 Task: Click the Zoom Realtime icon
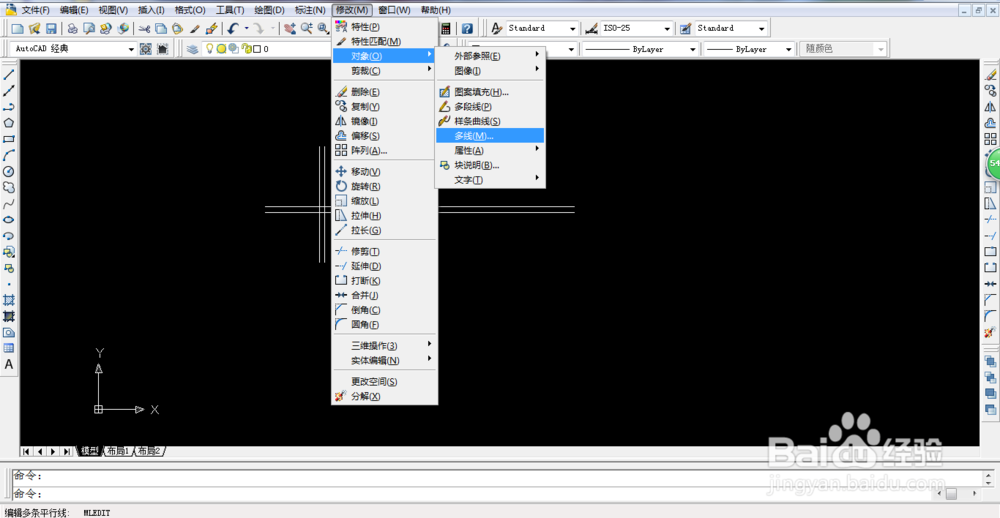point(306,28)
